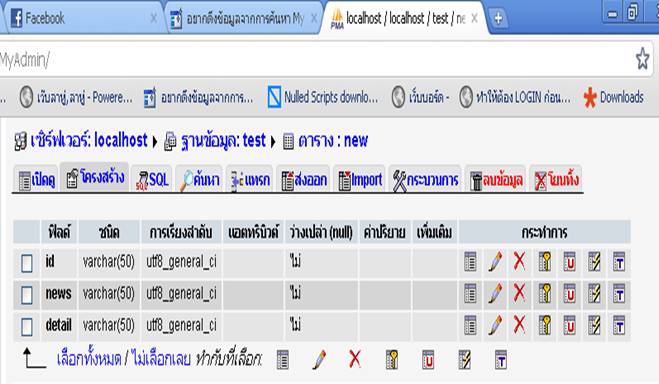Open a new browser tab
The height and width of the screenshot is (384, 659).
tap(498, 18)
